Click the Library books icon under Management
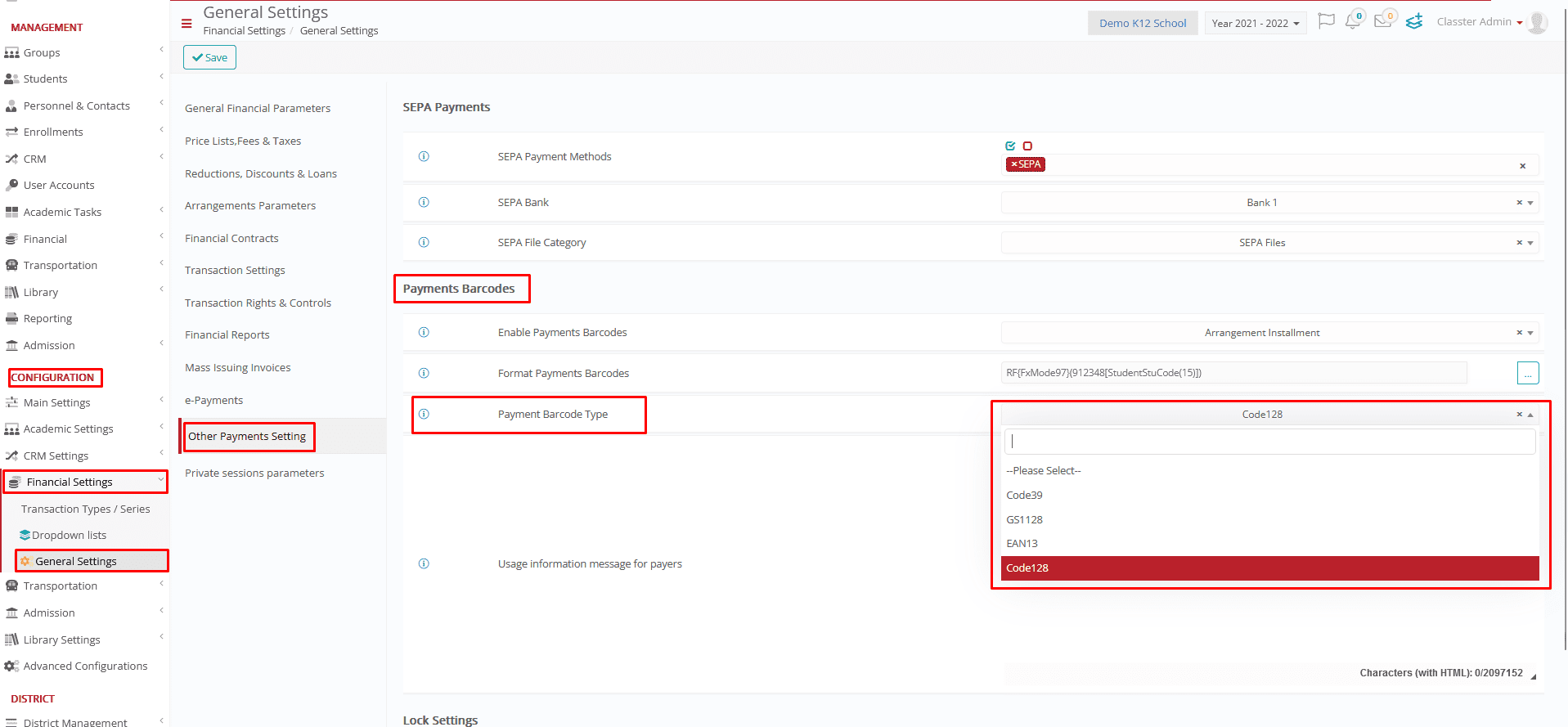The width and height of the screenshot is (1568, 727). tap(11, 292)
